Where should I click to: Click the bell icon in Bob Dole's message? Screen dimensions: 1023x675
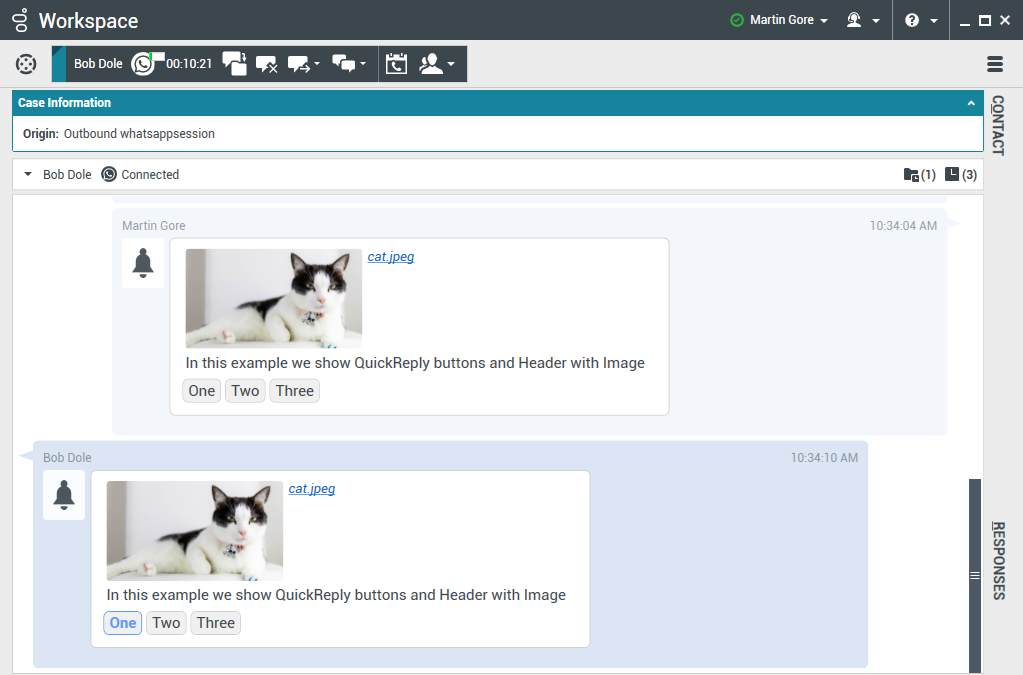click(64, 495)
